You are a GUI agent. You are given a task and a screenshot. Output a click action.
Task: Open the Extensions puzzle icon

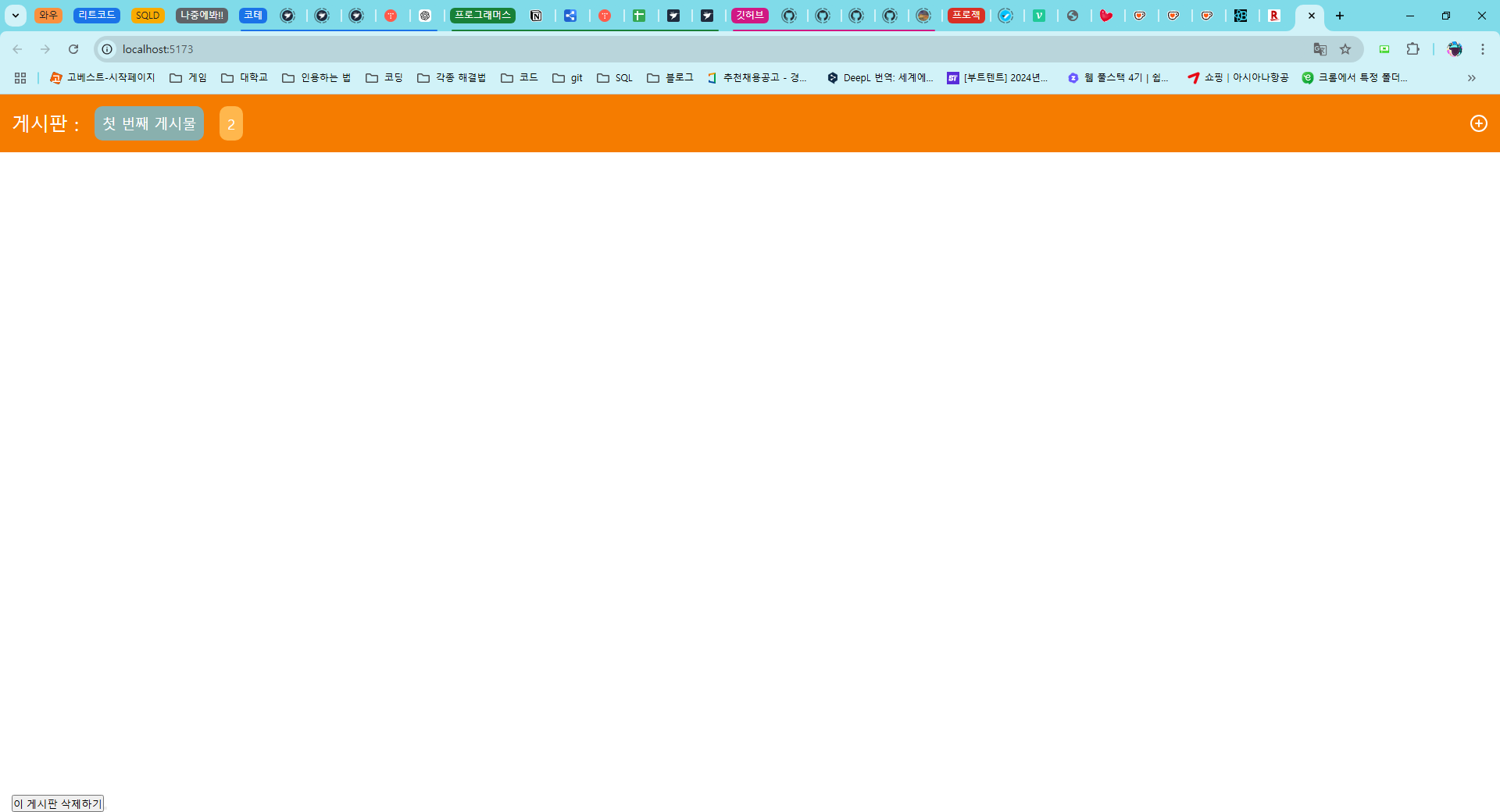[x=1412, y=49]
